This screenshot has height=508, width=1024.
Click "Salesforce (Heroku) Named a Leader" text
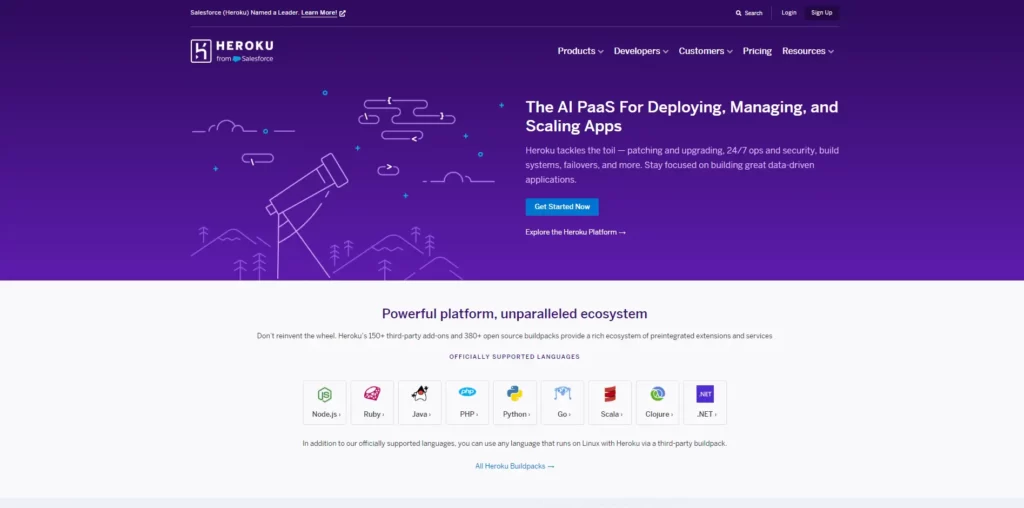pyautogui.click(x=244, y=13)
